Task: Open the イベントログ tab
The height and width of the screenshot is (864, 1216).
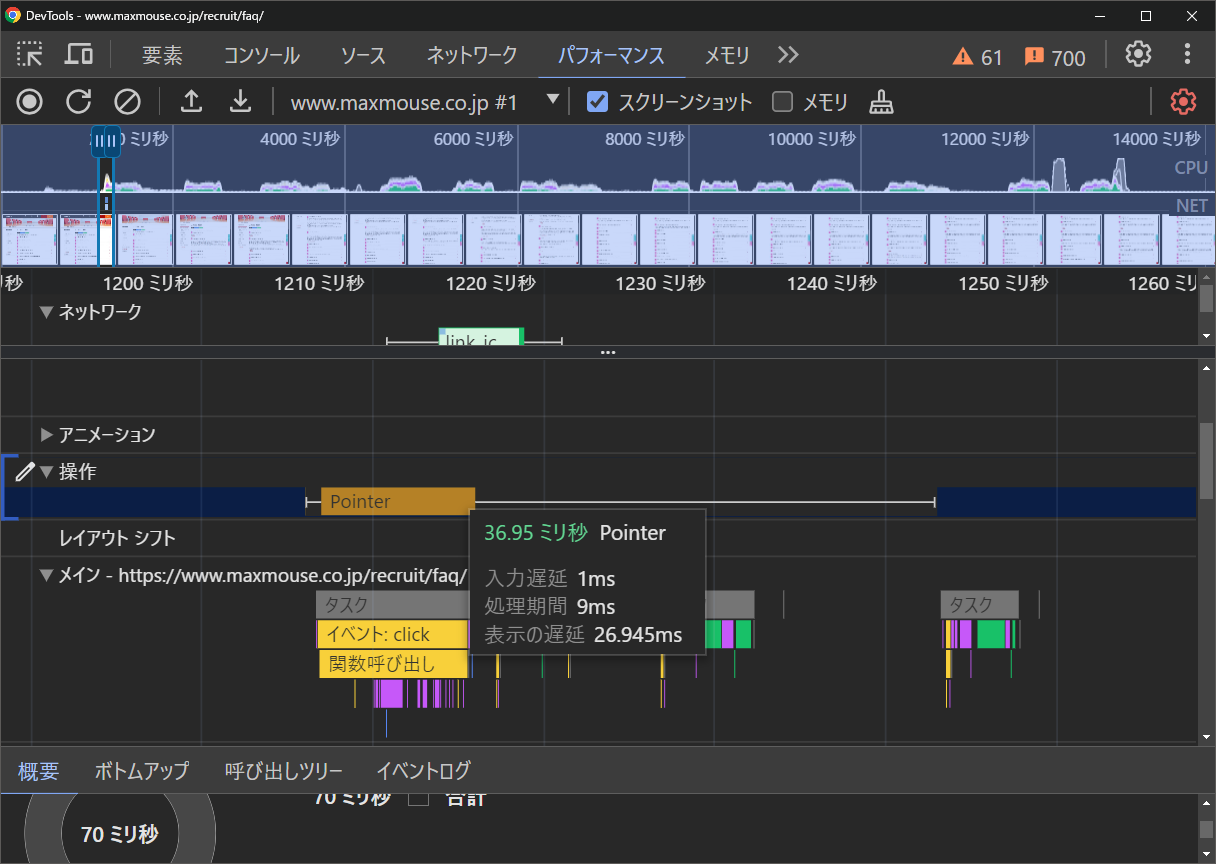Action: (x=423, y=771)
